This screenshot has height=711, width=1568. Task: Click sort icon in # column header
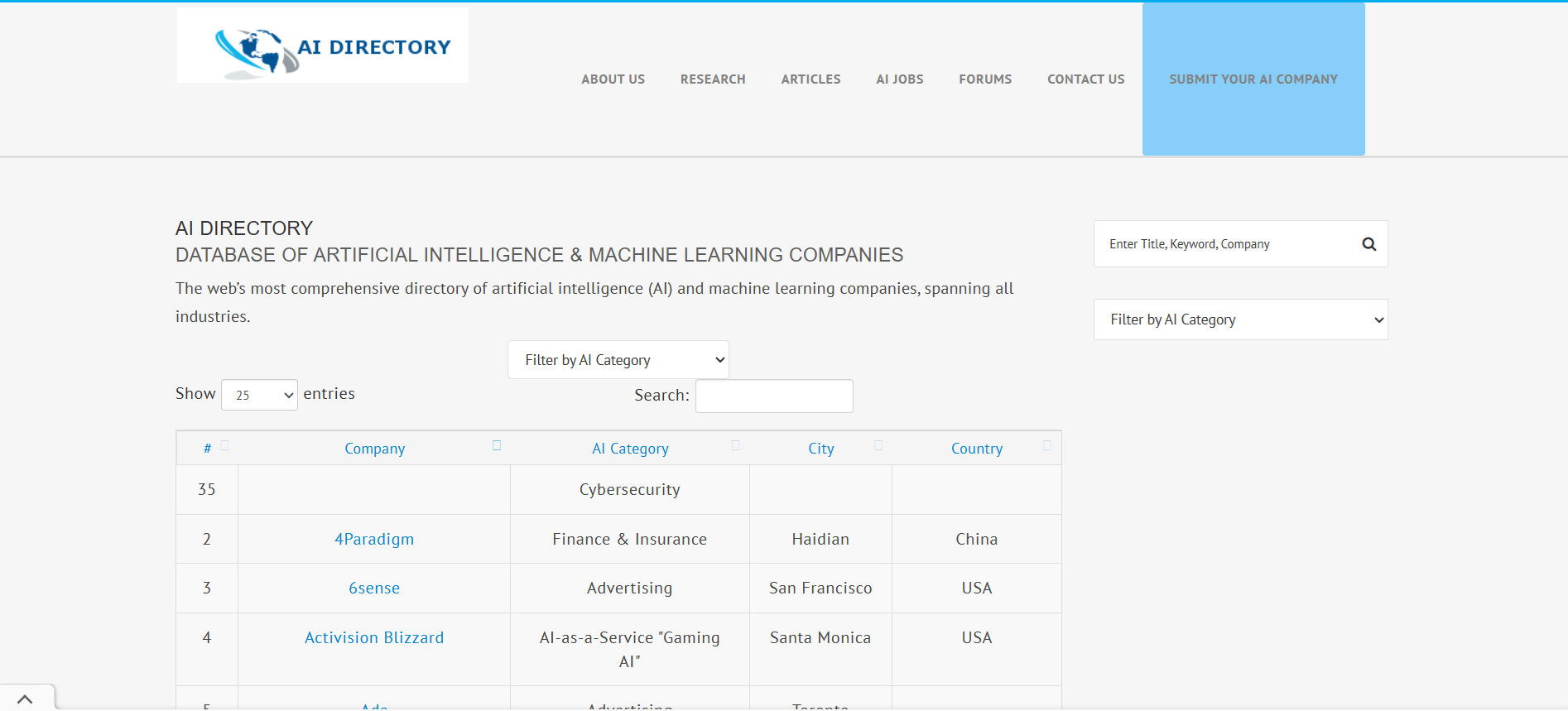pos(224,445)
